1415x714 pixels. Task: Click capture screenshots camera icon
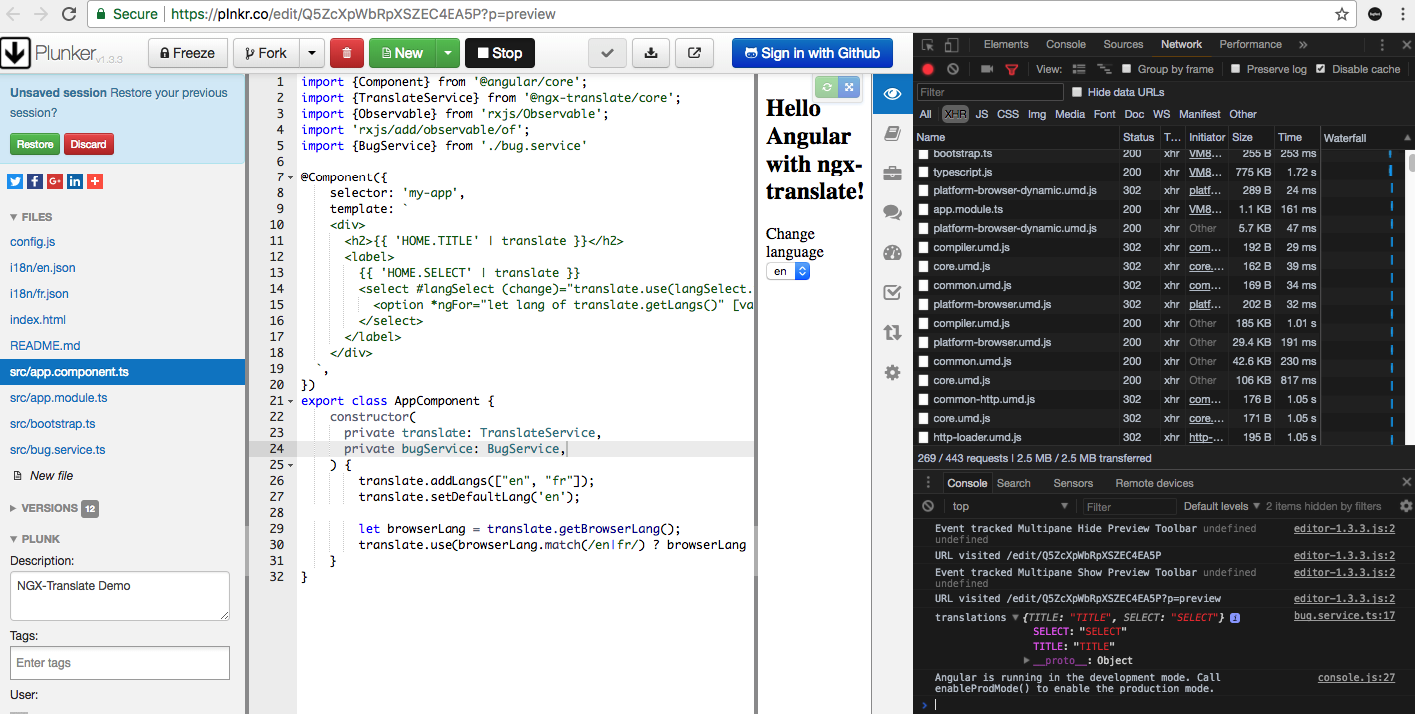[987, 69]
